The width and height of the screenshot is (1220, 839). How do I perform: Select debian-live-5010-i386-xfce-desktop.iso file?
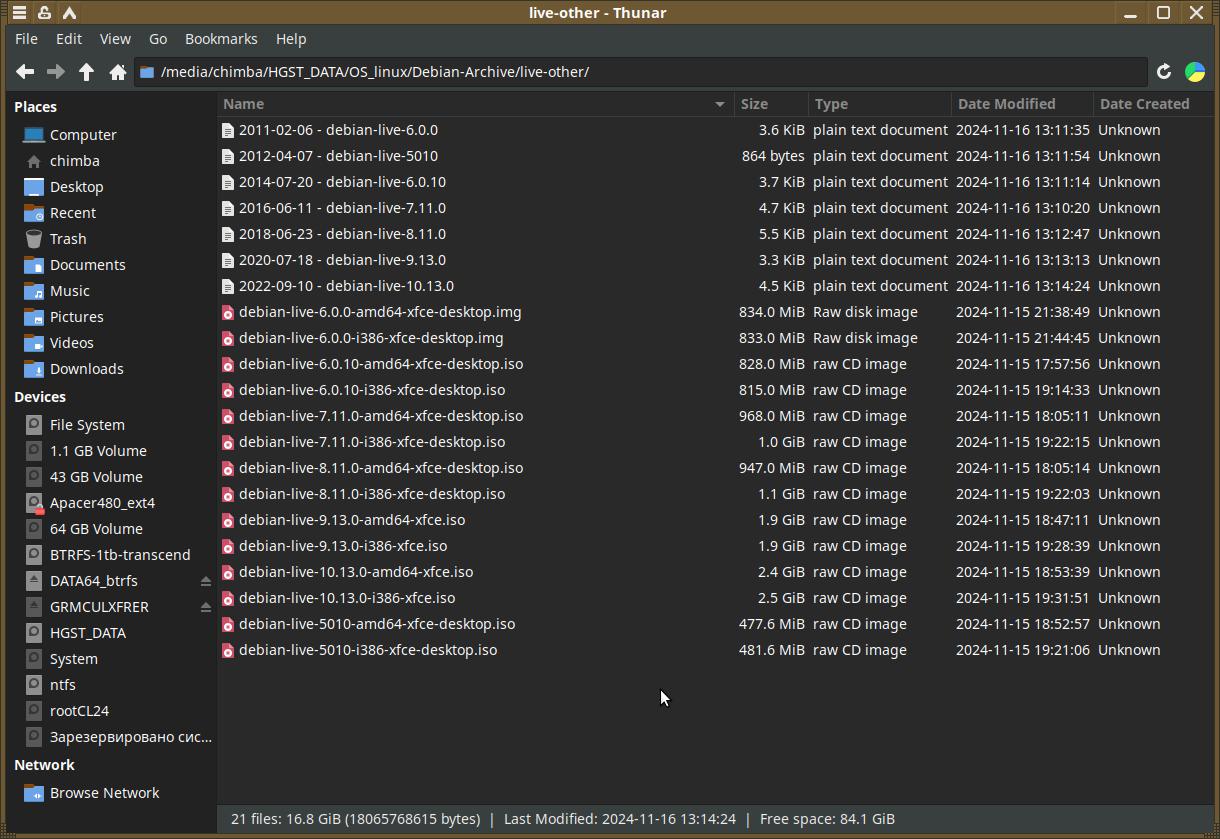[368, 650]
